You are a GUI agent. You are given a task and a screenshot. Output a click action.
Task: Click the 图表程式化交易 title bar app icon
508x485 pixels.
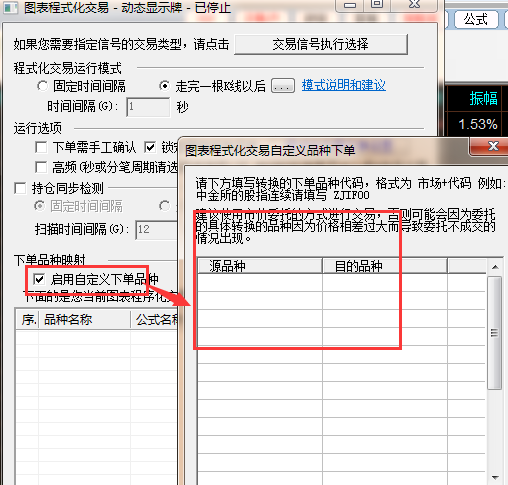pos(10,8)
